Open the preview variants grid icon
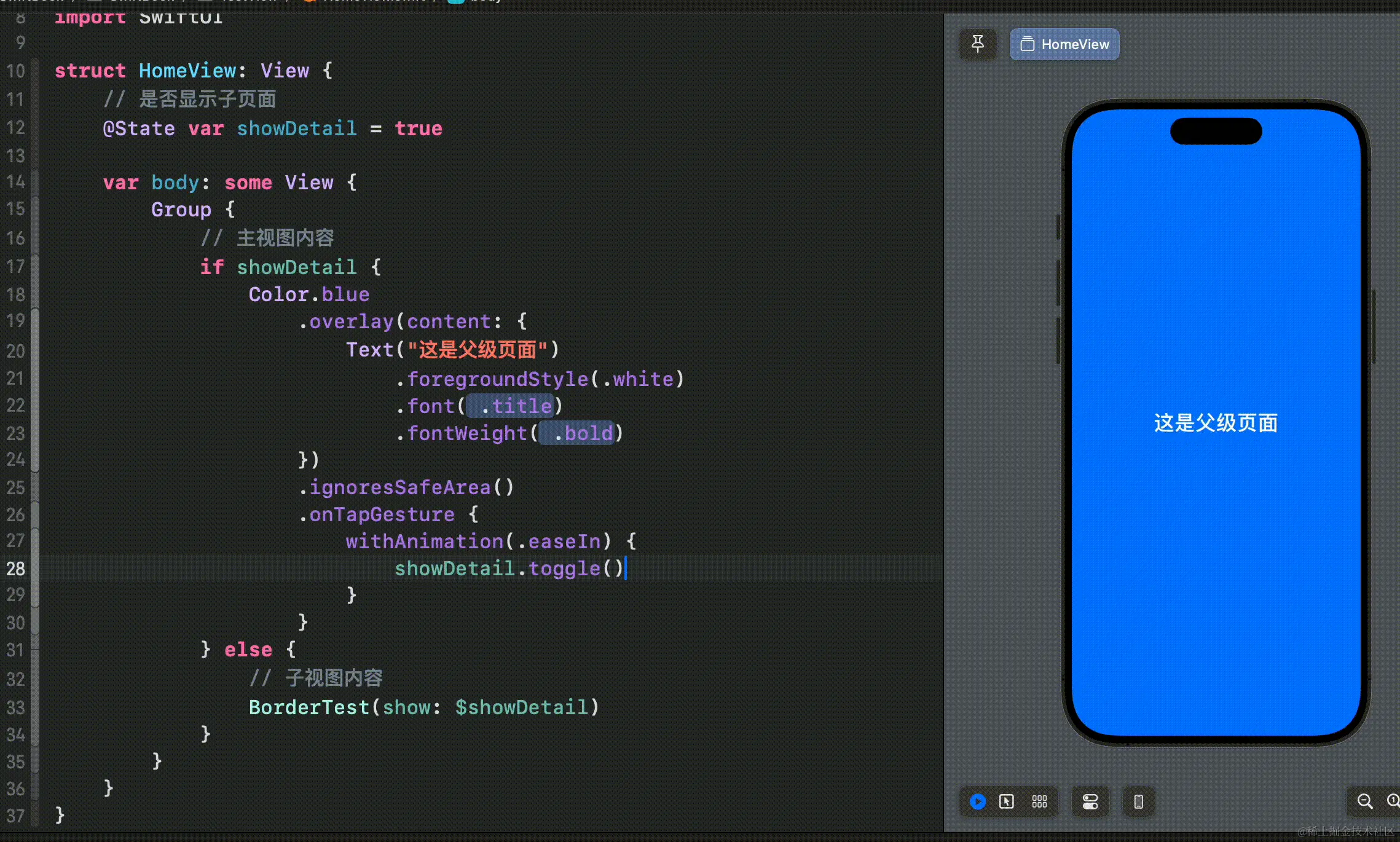The height and width of the screenshot is (842, 1400). click(1039, 801)
